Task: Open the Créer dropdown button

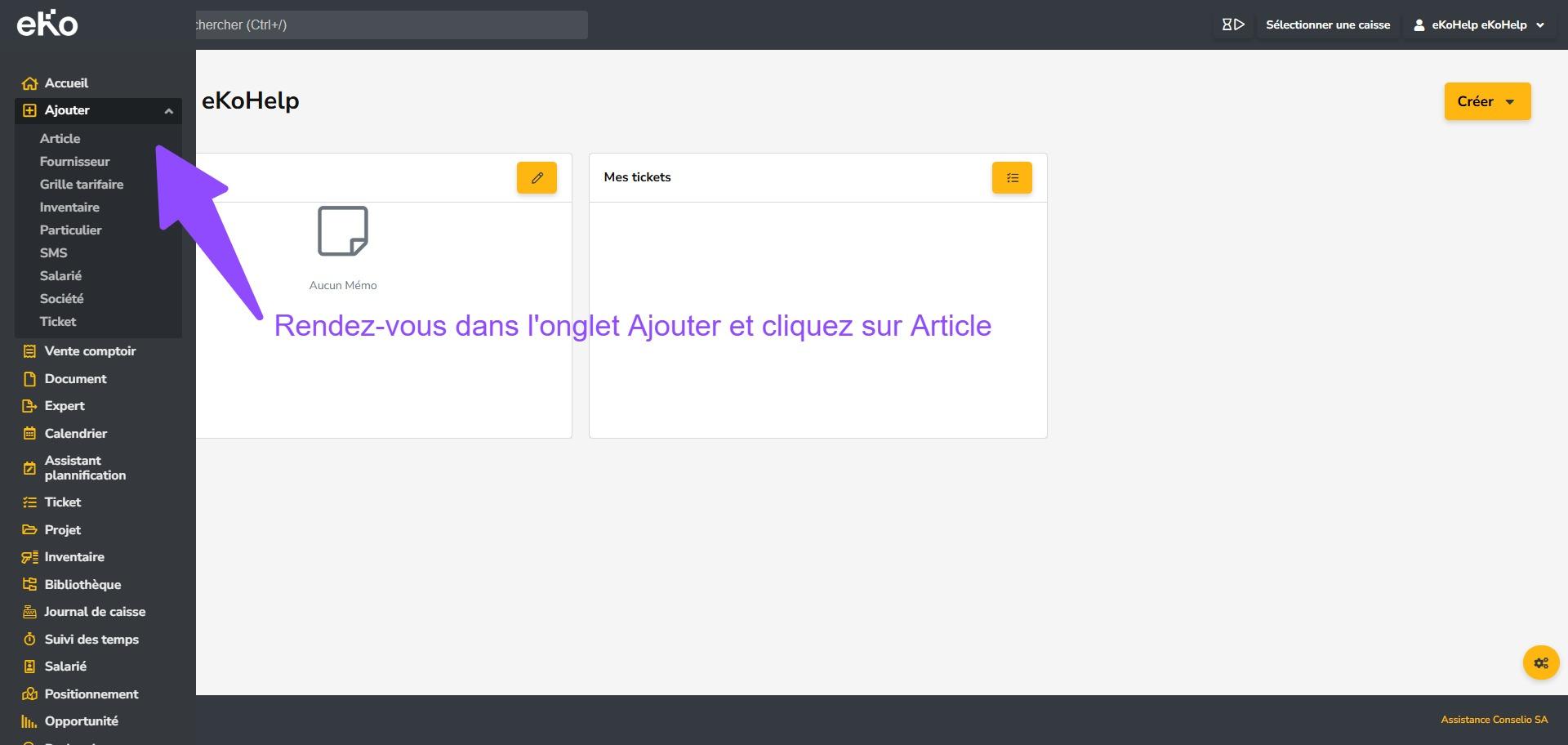Action: point(1486,101)
